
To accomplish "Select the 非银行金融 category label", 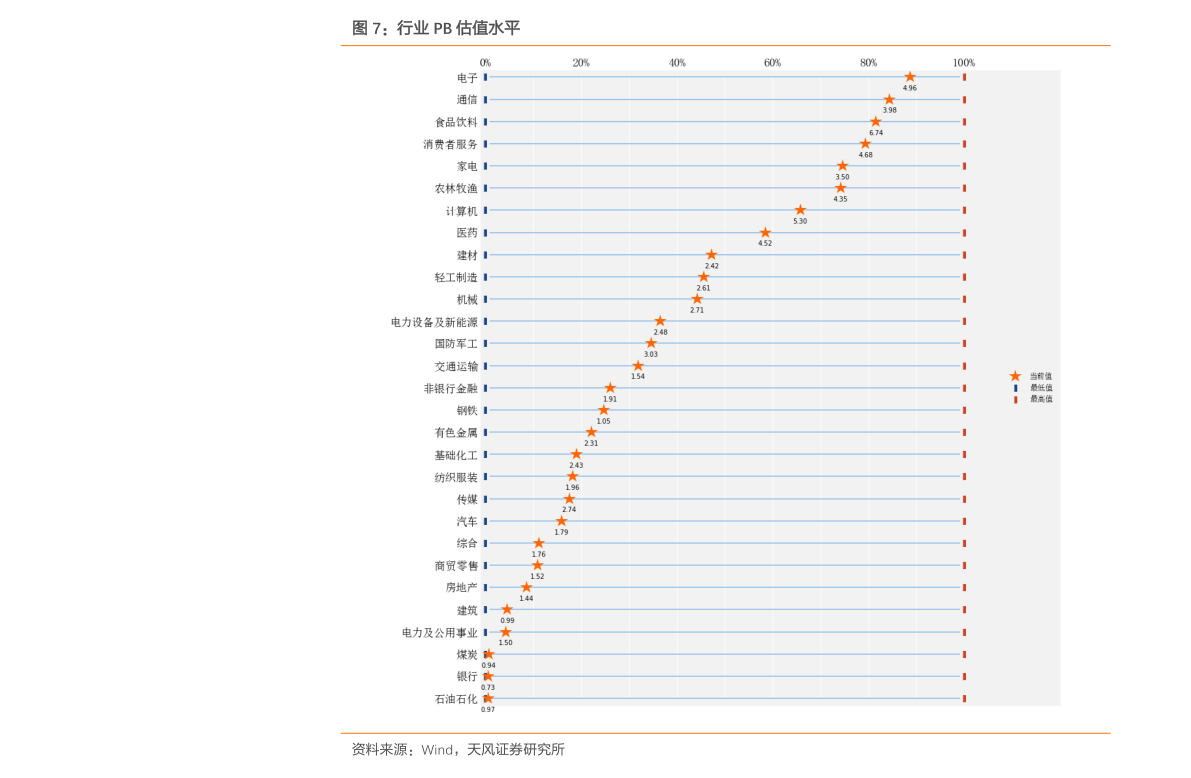I will click(x=450, y=388).
